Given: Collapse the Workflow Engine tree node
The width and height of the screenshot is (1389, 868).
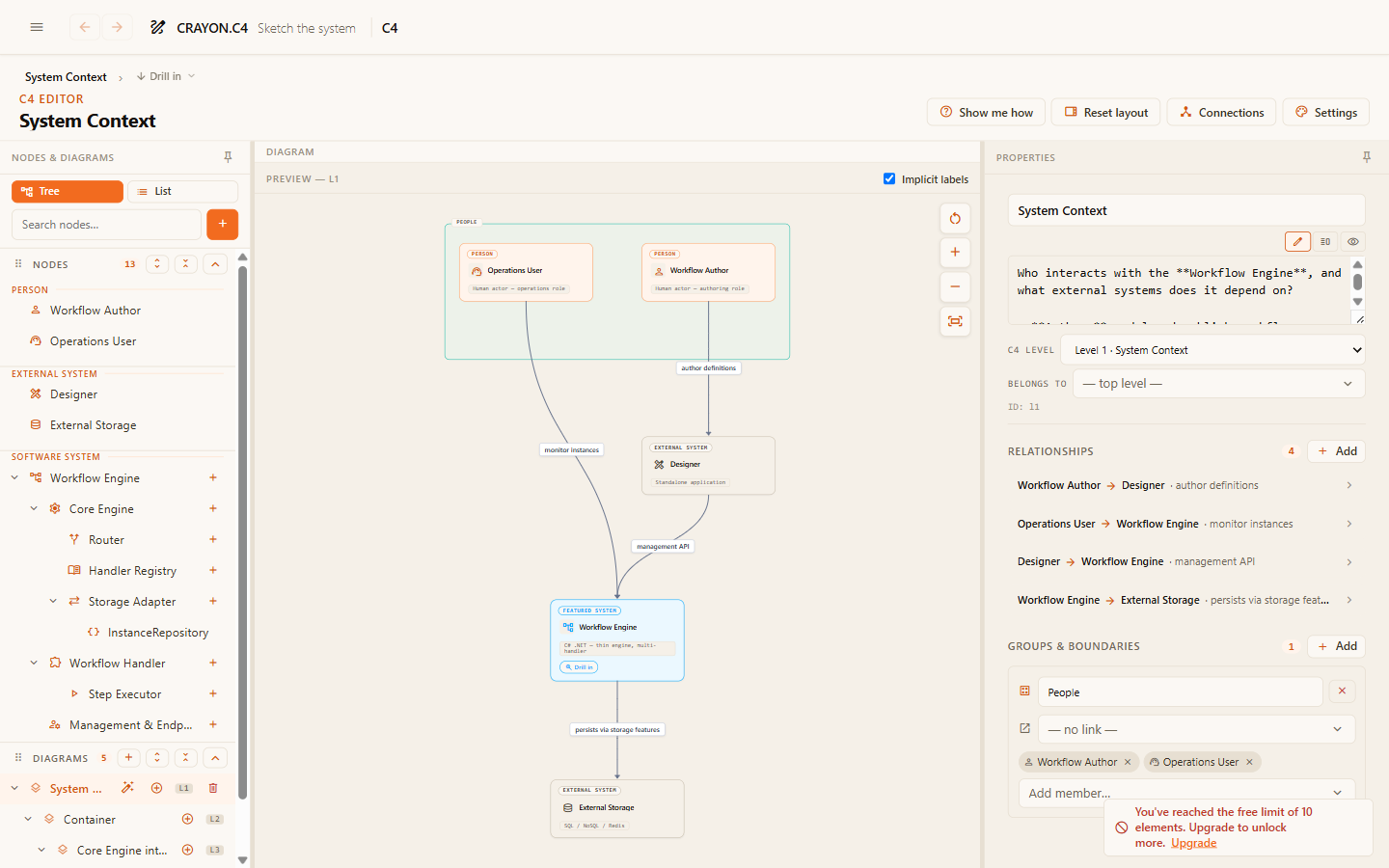Looking at the screenshot, I should pos(14,477).
